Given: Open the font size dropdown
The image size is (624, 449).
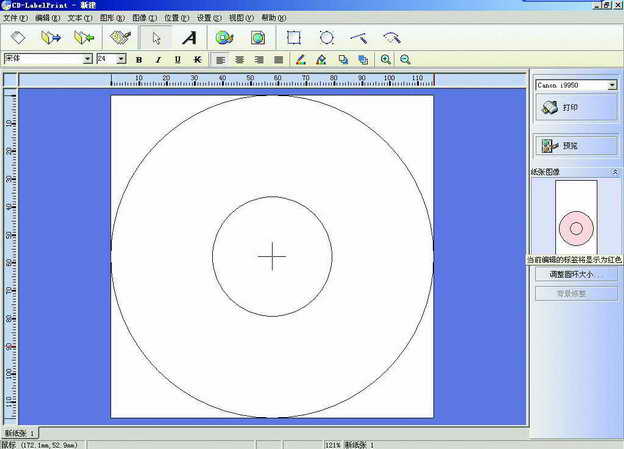Looking at the screenshot, I should pos(121,59).
